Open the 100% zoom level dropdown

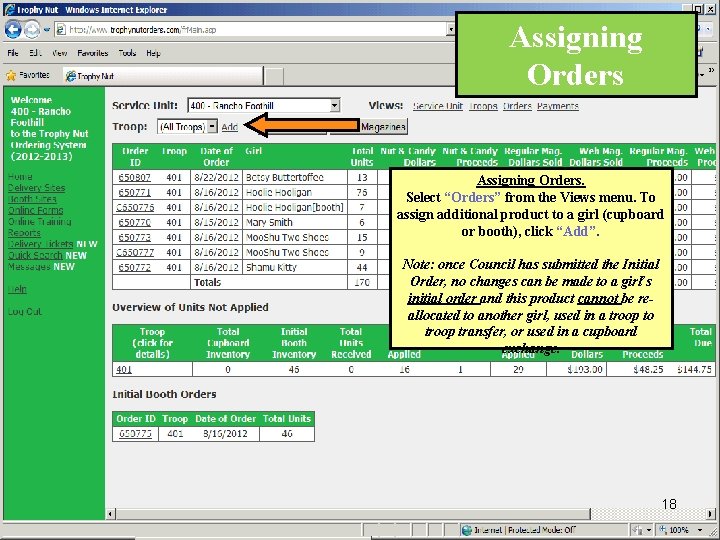tap(700, 530)
